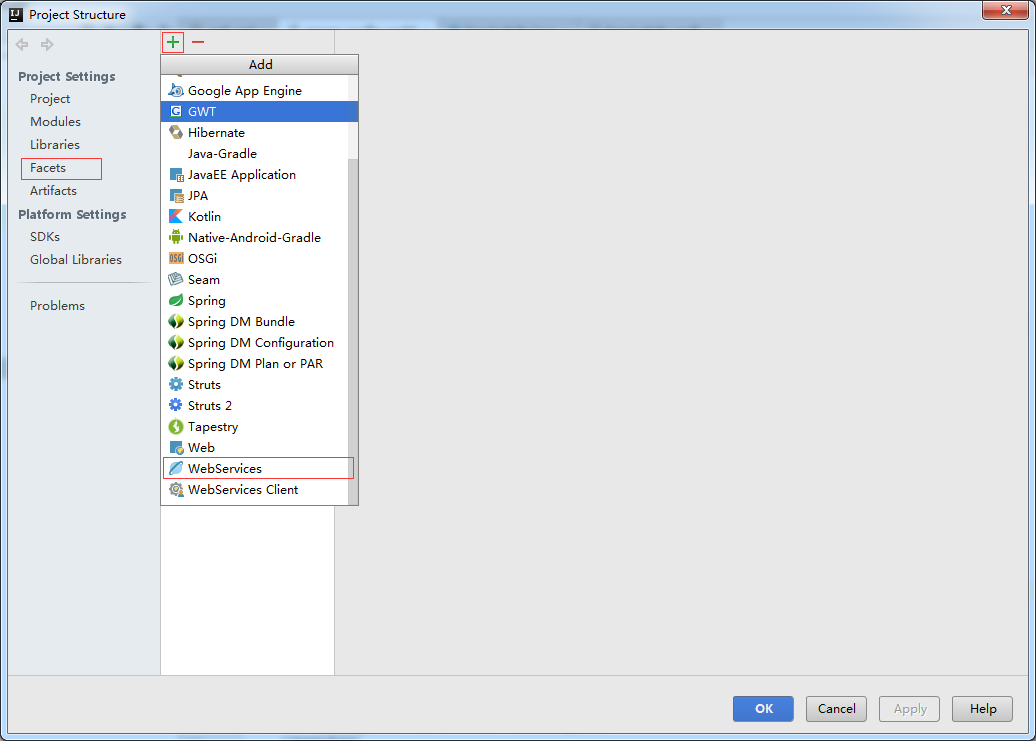Viewport: 1036px width, 741px height.
Task: Choose Kotlin from the list
Action: click(254, 217)
